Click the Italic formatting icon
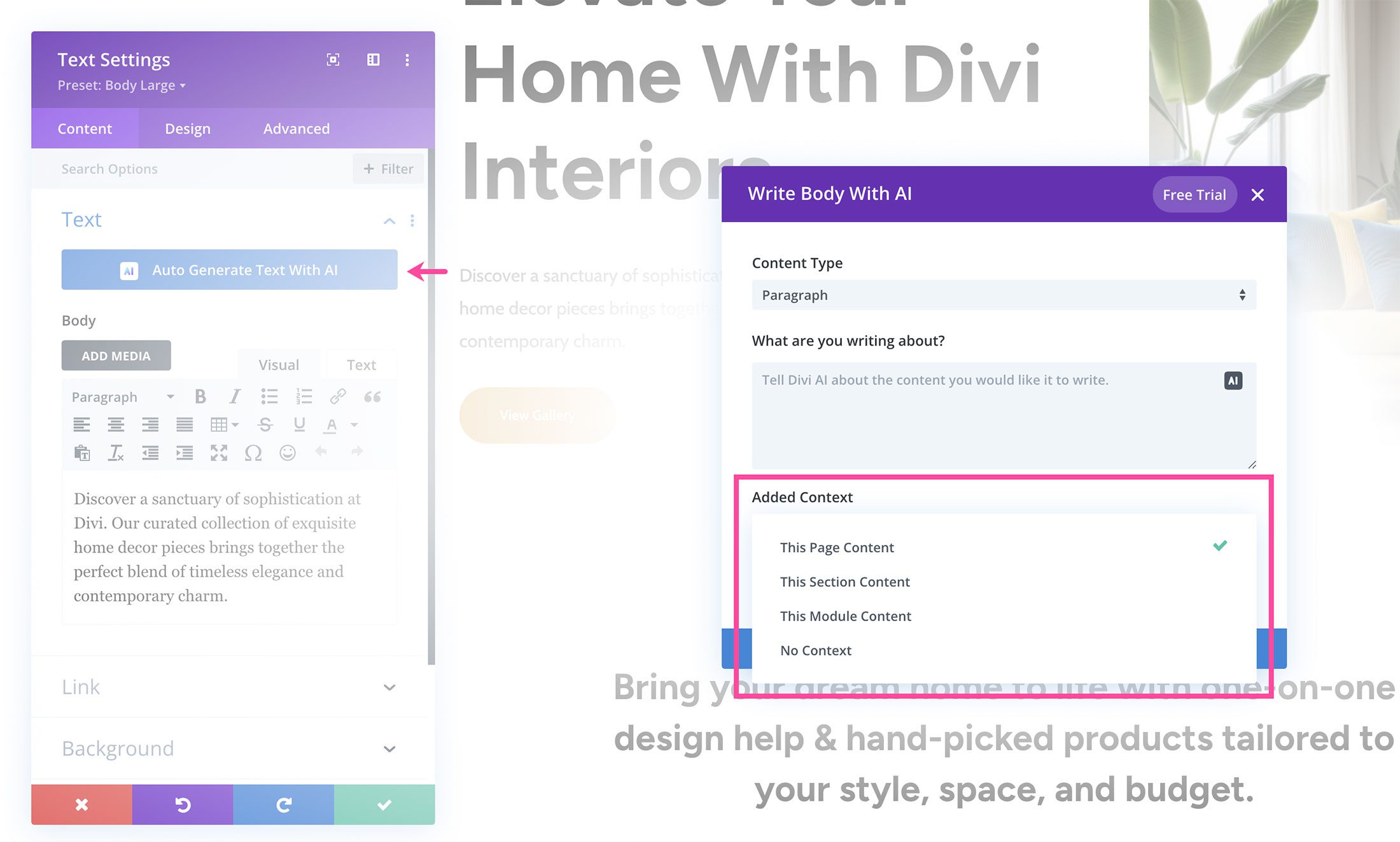The image size is (1400, 842). click(x=233, y=396)
